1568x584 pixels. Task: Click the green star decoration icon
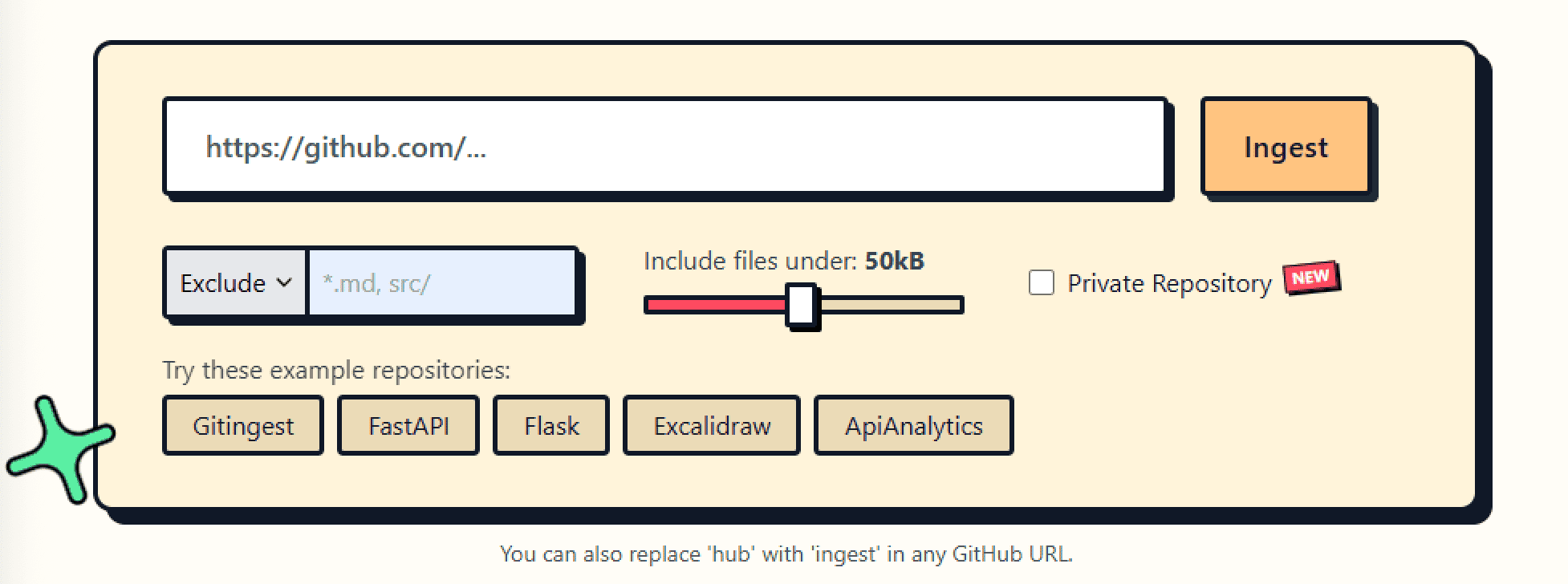click(x=59, y=449)
